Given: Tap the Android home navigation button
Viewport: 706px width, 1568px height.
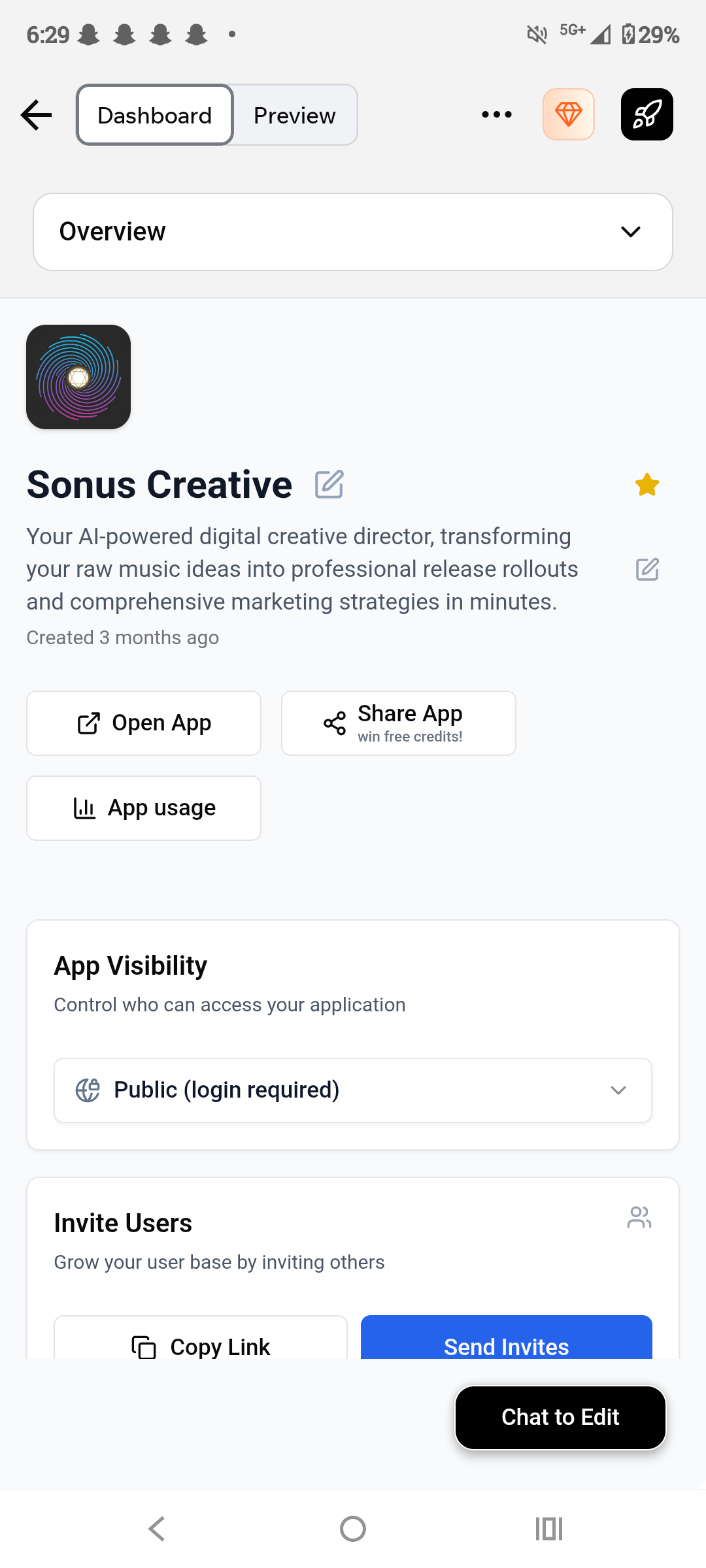Looking at the screenshot, I should [353, 1529].
